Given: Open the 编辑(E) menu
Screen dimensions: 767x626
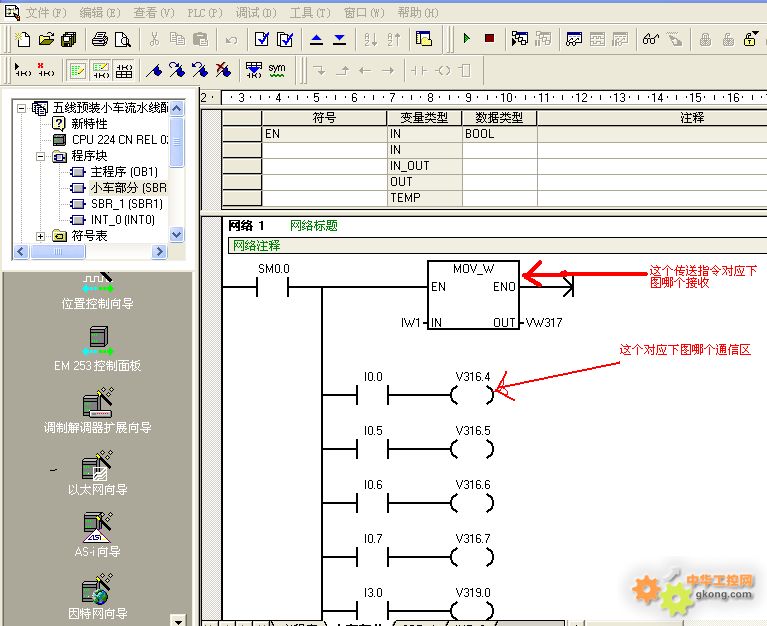Looking at the screenshot, I should (x=100, y=13).
